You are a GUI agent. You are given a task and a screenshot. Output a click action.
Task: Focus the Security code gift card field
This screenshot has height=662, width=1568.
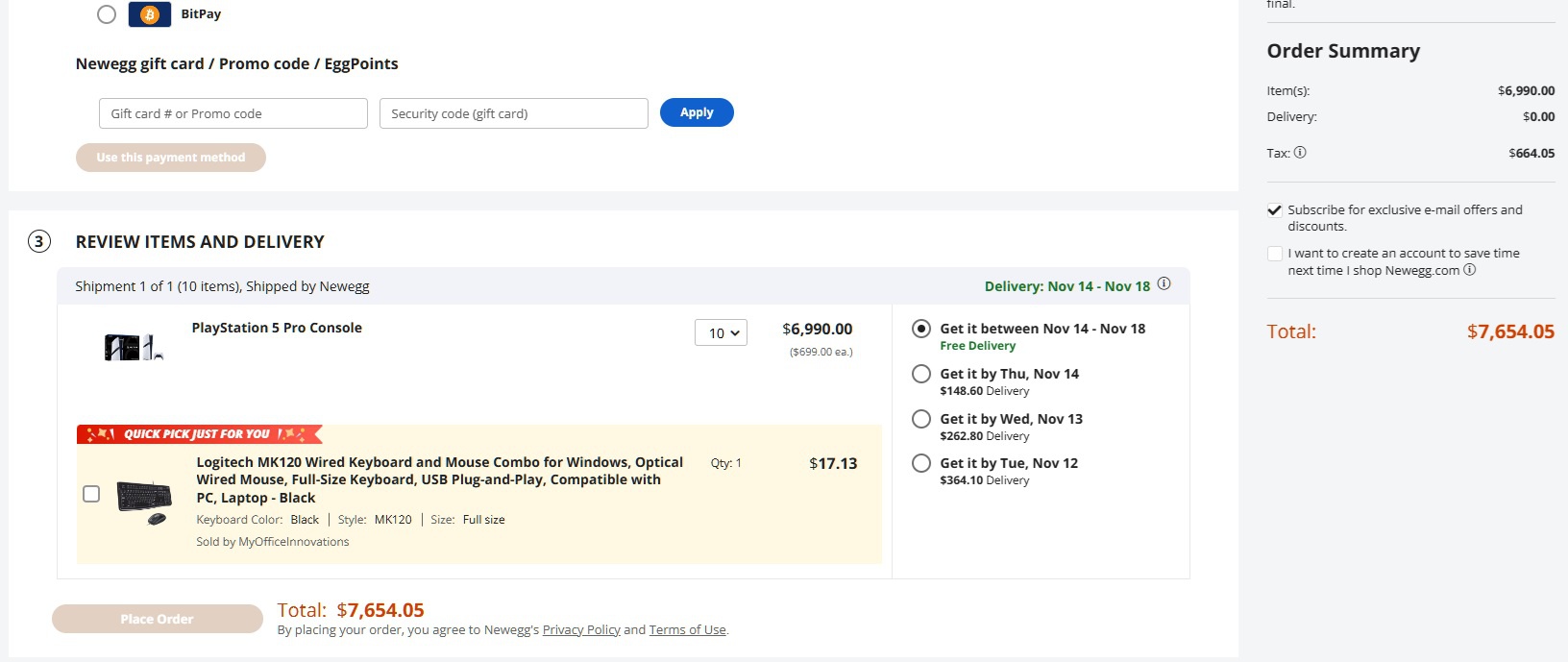coord(514,113)
